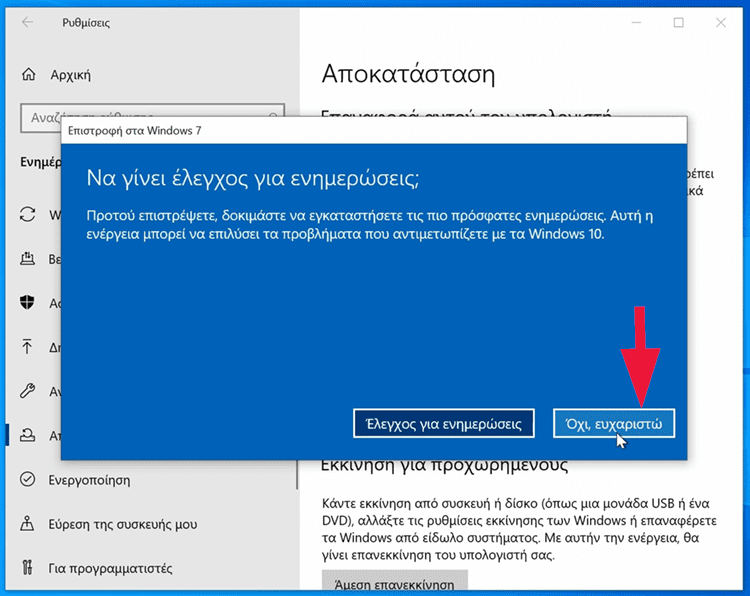The image size is (750, 596).
Task: Open 'Για προγραμματιστές' in sidebar
Action: (x=110, y=568)
